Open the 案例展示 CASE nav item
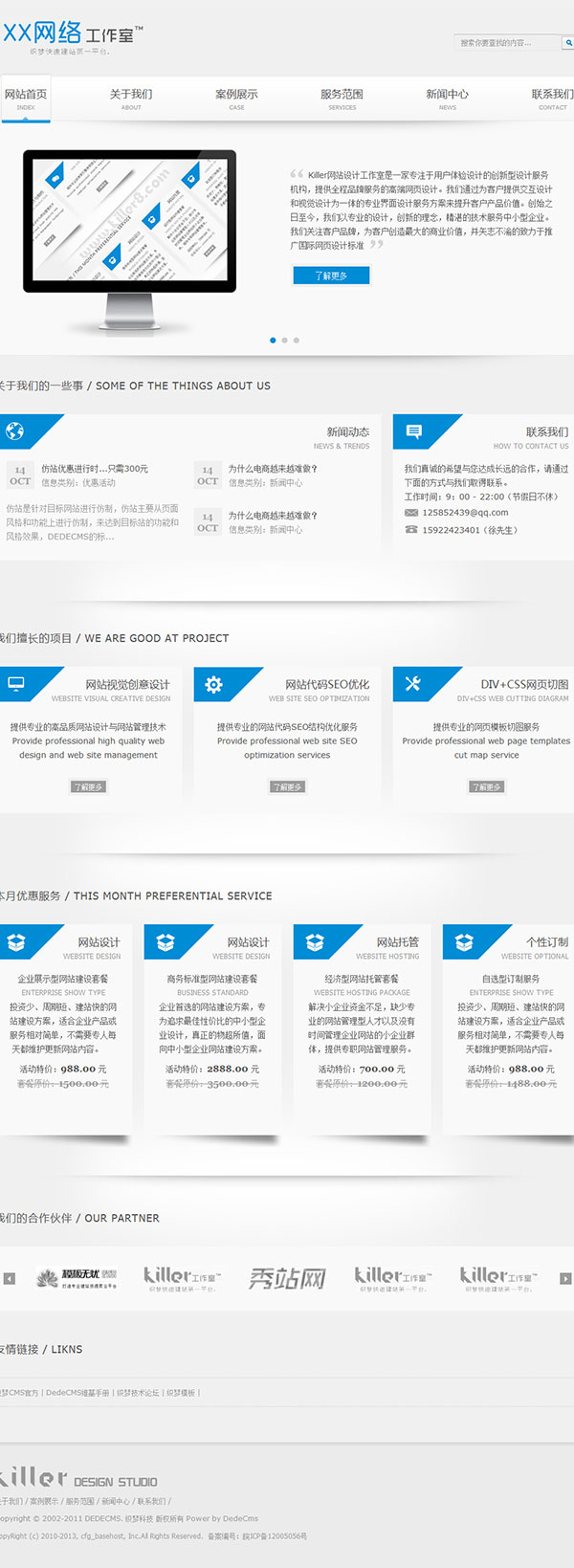The image size is (574, 1568). pyautogui.click(x=236, y=99)
